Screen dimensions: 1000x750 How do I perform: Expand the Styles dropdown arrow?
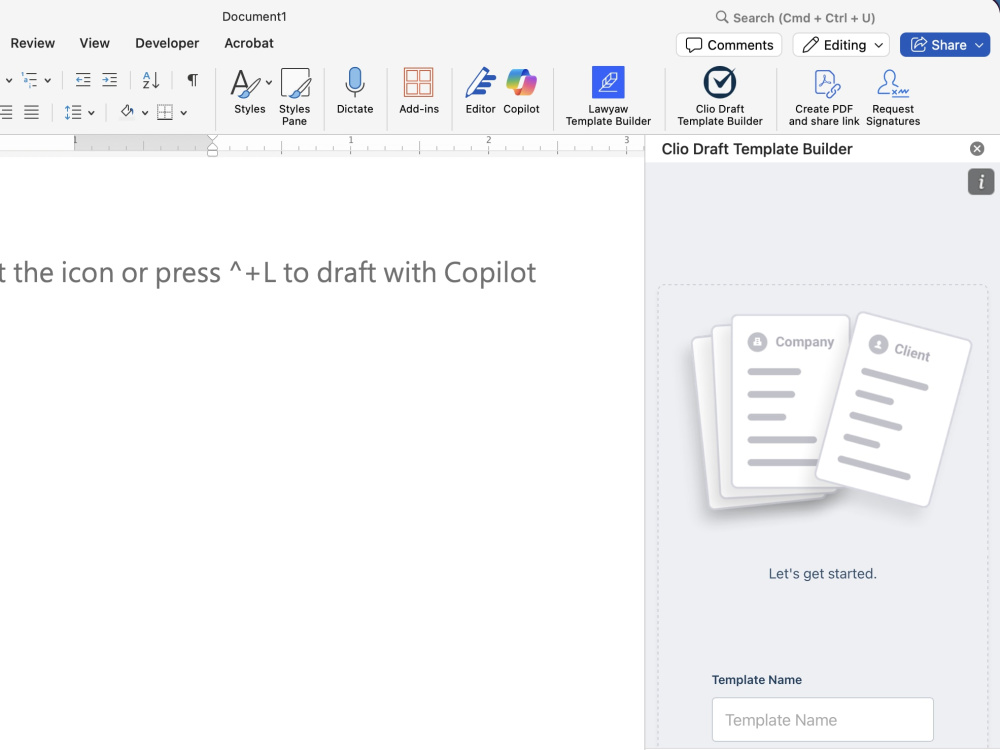(268, 82)
